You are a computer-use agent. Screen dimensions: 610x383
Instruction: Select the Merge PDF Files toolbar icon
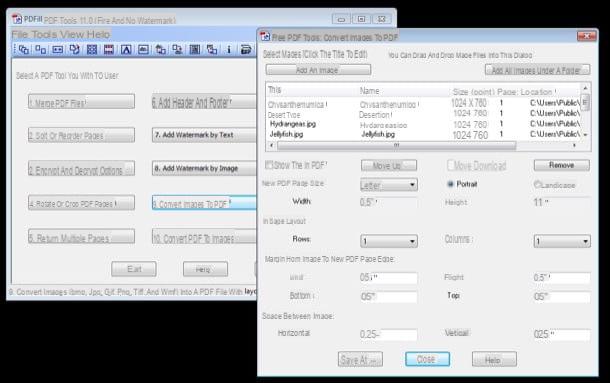point(23,49)
